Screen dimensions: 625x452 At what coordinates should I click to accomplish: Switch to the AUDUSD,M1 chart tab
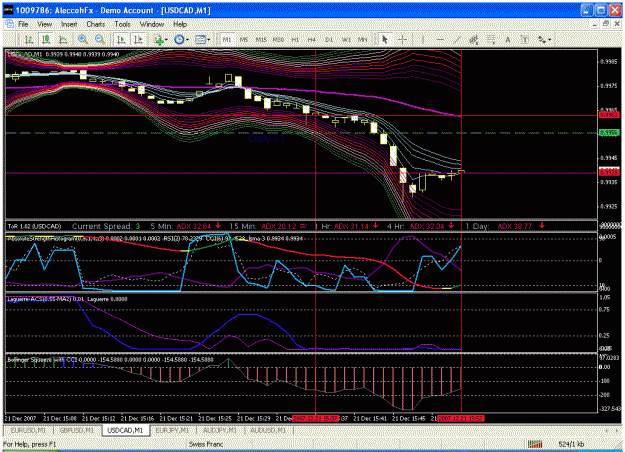pos(268,430)
